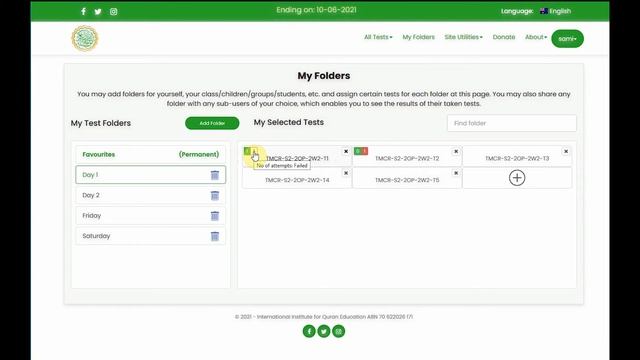Select the Friday folder
The image size is (640, 360).
point(151,216)
